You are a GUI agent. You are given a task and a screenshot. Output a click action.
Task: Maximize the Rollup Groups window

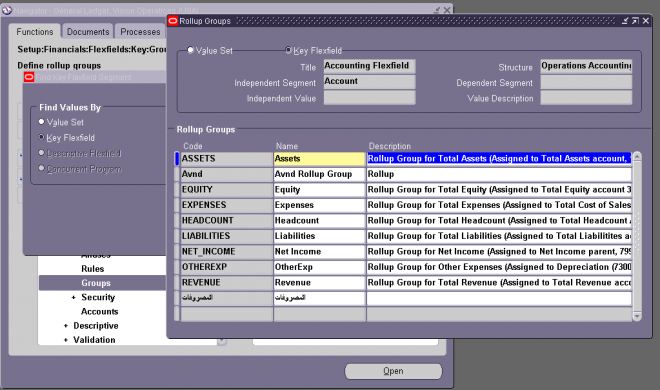point(635,21)
